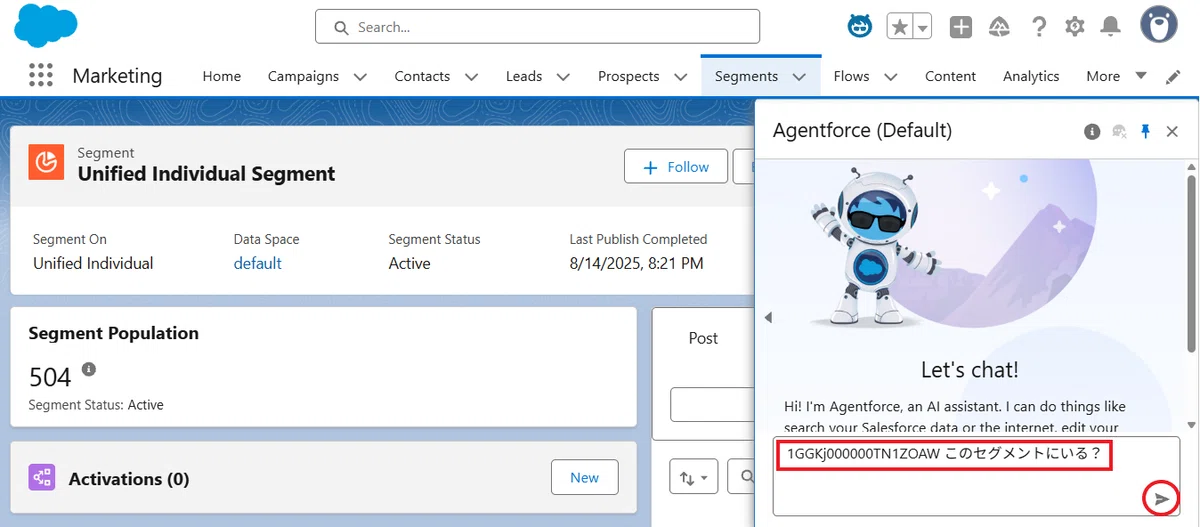The image size is (1200, 527).
Task: Go to the Home tab
Action: click(x=222, y=76)
